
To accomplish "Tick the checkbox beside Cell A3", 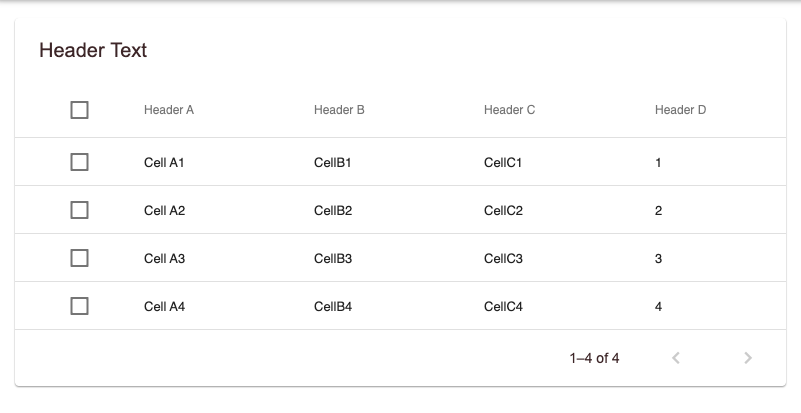I will pos(80,258).
